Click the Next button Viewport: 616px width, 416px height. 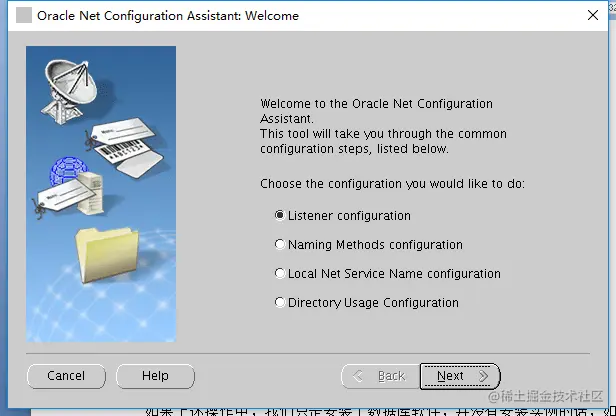pos(460,376)
